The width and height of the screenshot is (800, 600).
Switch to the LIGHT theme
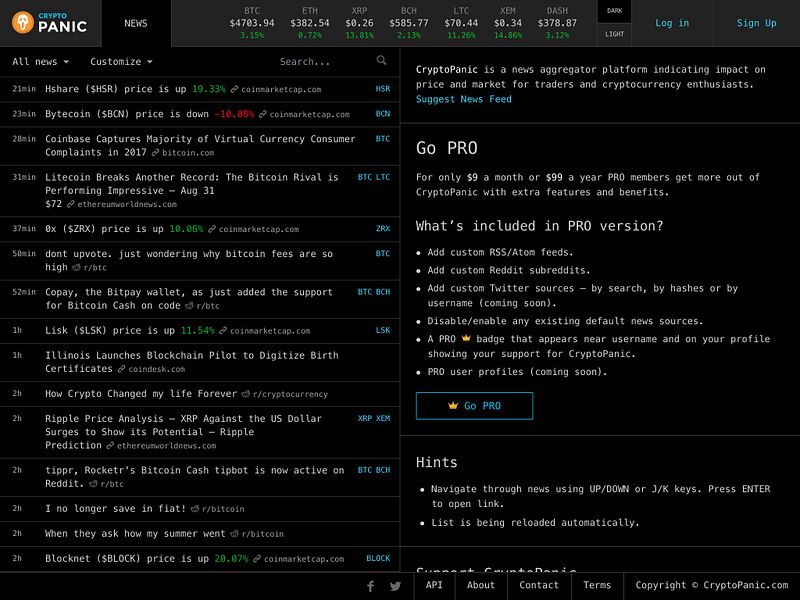pos(614,34)
